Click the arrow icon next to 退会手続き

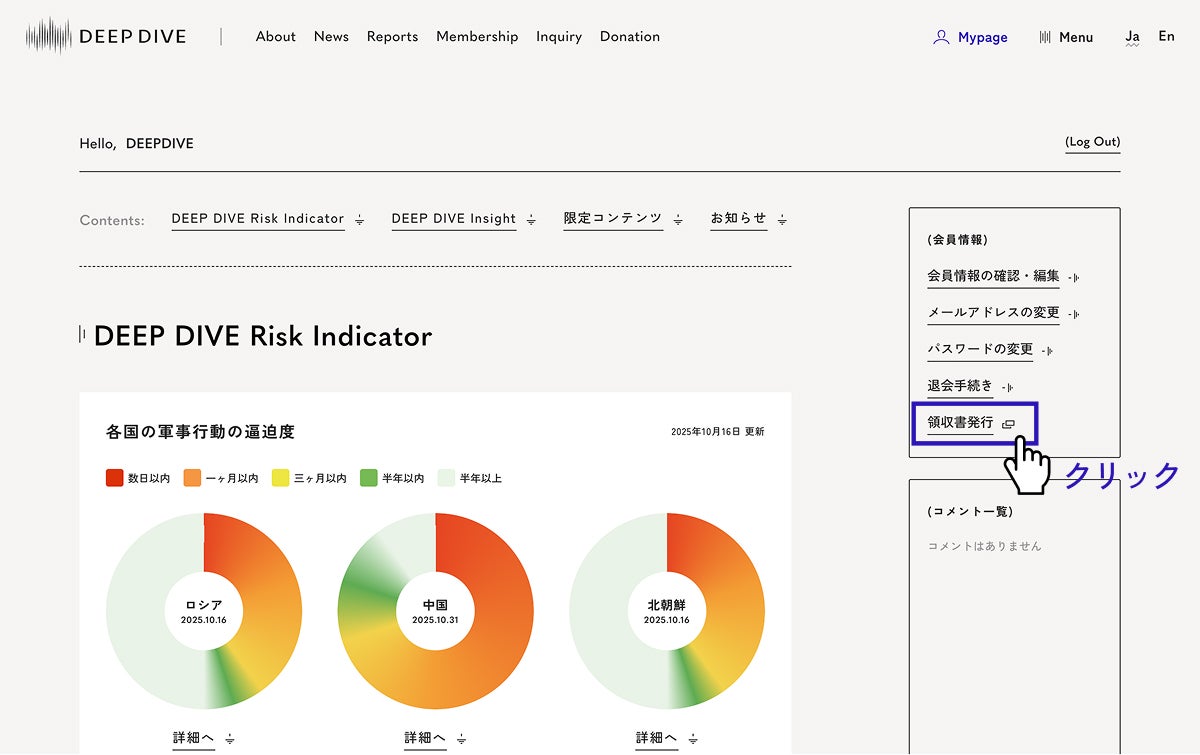click(1007, 387)
